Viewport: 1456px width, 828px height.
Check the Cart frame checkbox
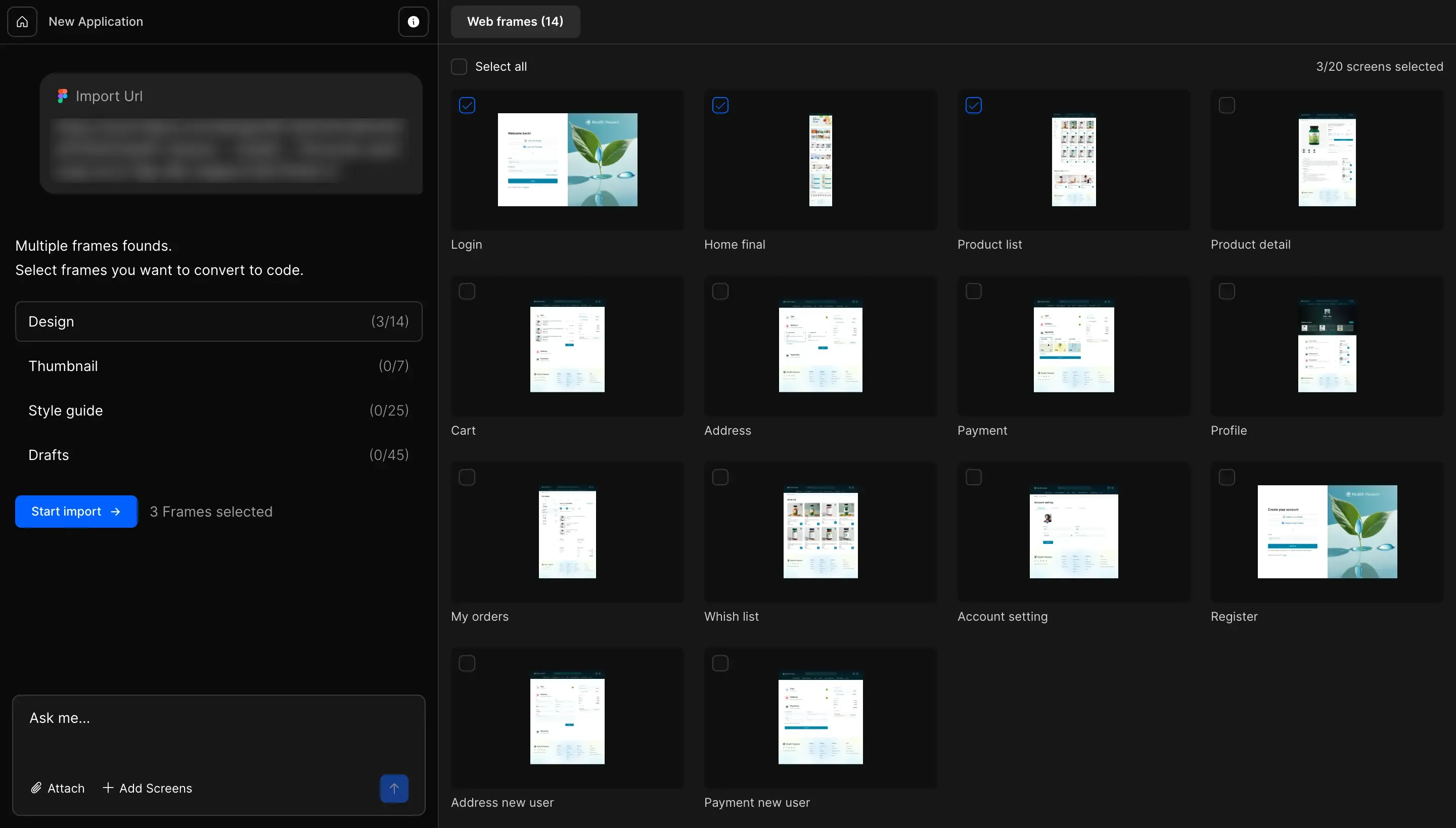[x=467, y=291]
